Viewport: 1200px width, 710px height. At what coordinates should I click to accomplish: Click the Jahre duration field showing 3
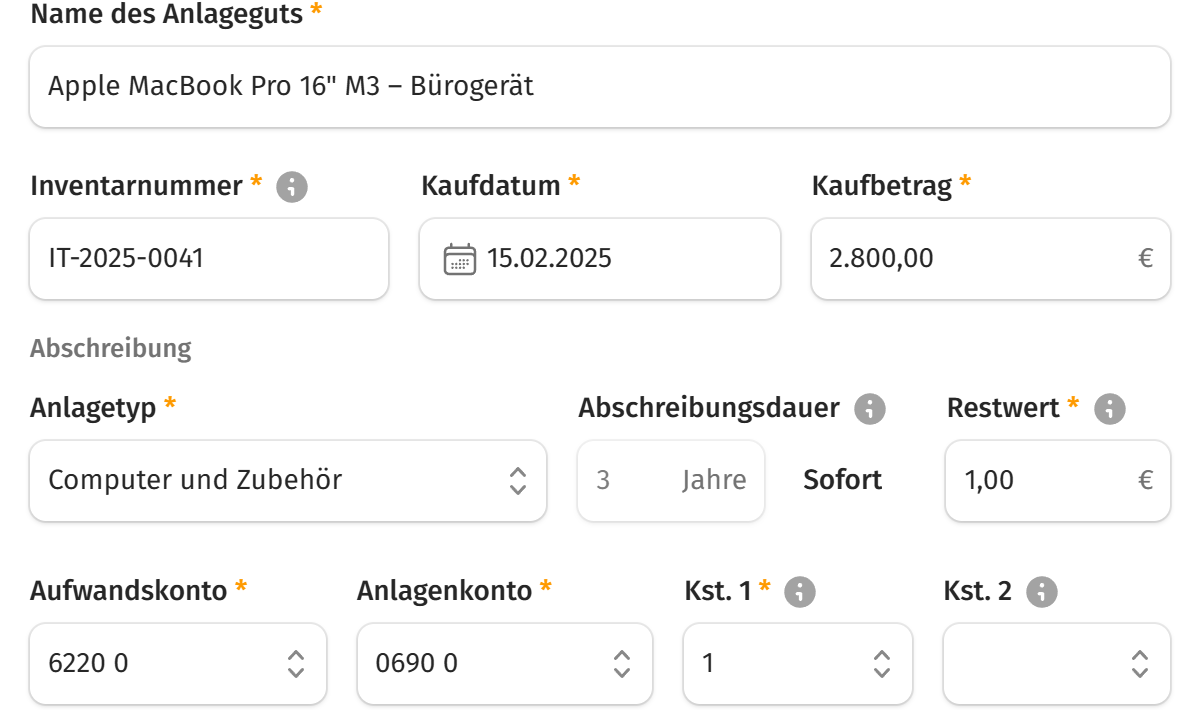coord(670,481)
